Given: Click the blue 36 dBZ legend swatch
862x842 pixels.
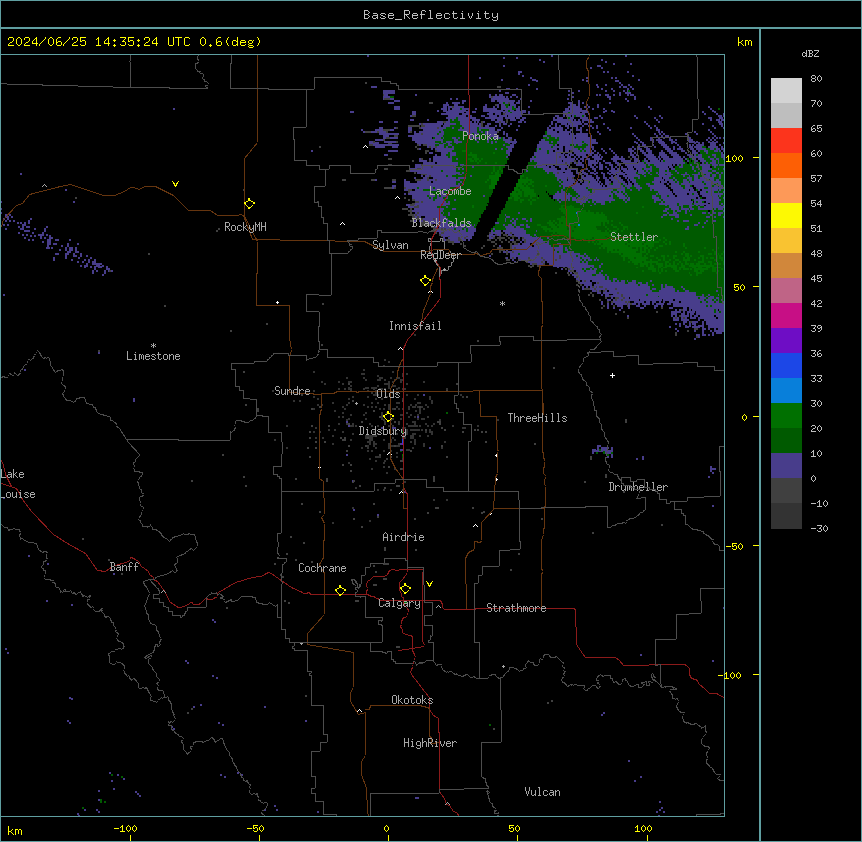Looking at the screenshot, I should (x=786, y=365).
